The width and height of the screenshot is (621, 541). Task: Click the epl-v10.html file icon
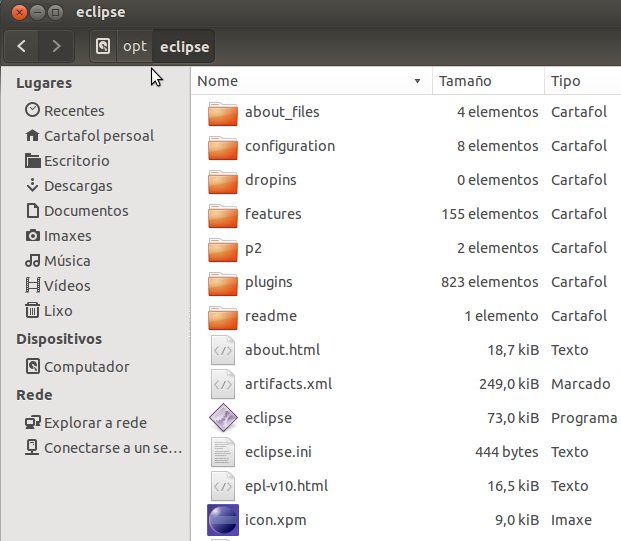pyautogui.click(x=223, y=486)
